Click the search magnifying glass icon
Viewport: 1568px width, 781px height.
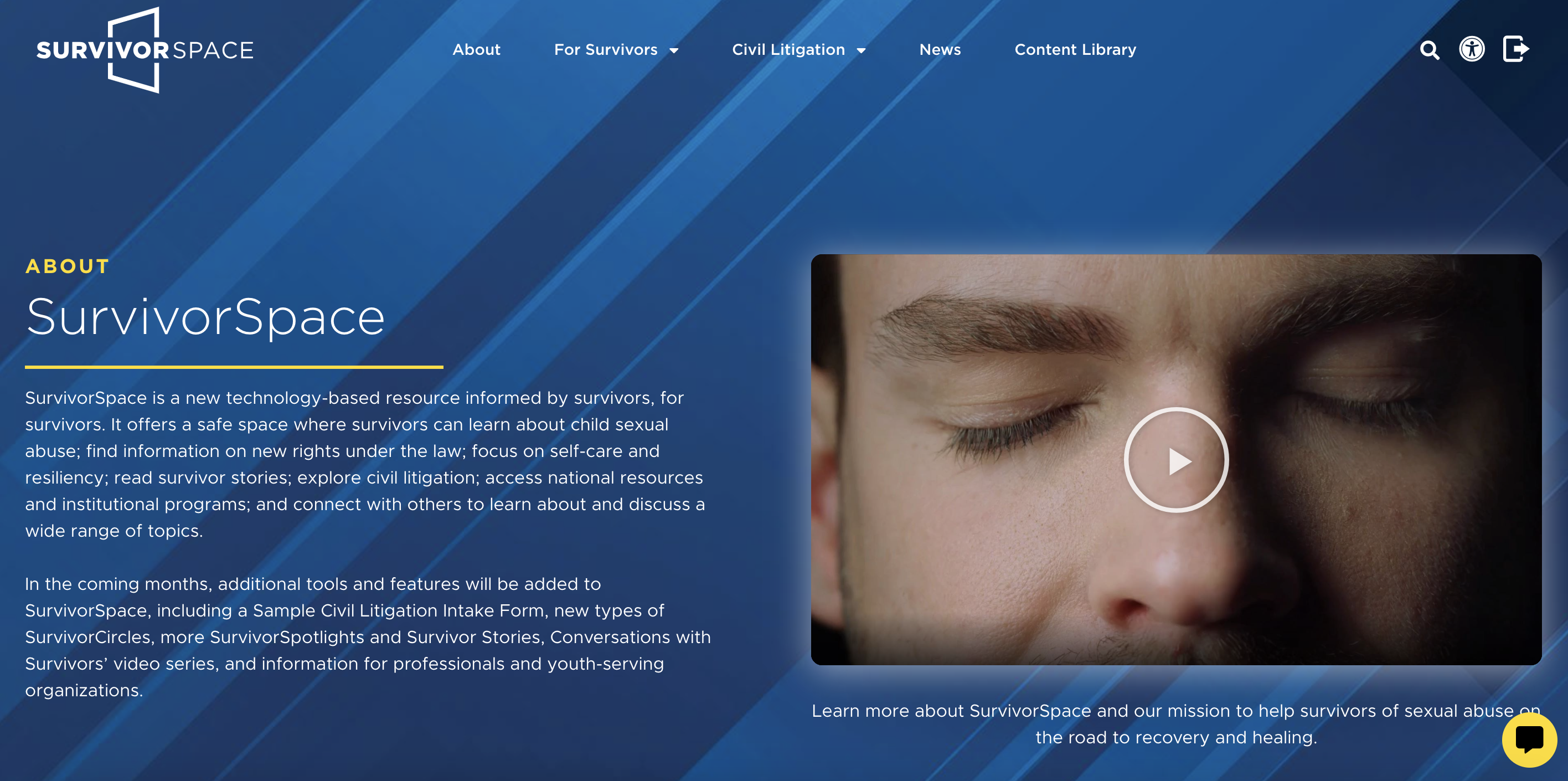click(x=1429, y=50)
